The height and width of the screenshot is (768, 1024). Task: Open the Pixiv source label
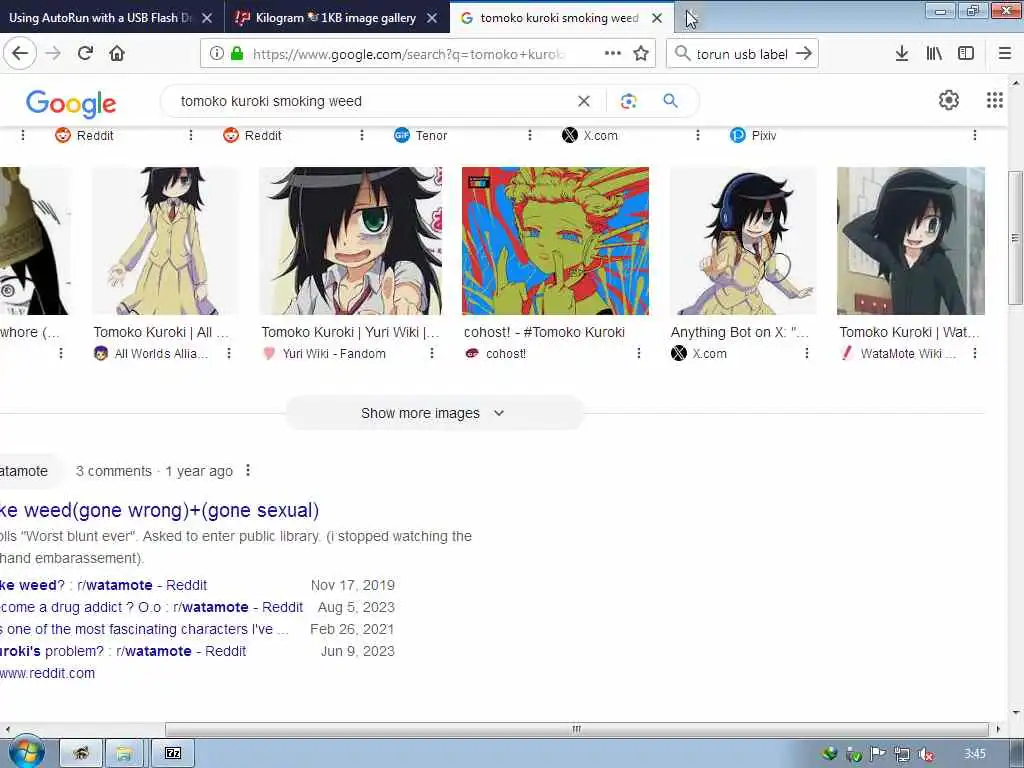[753, 135]
